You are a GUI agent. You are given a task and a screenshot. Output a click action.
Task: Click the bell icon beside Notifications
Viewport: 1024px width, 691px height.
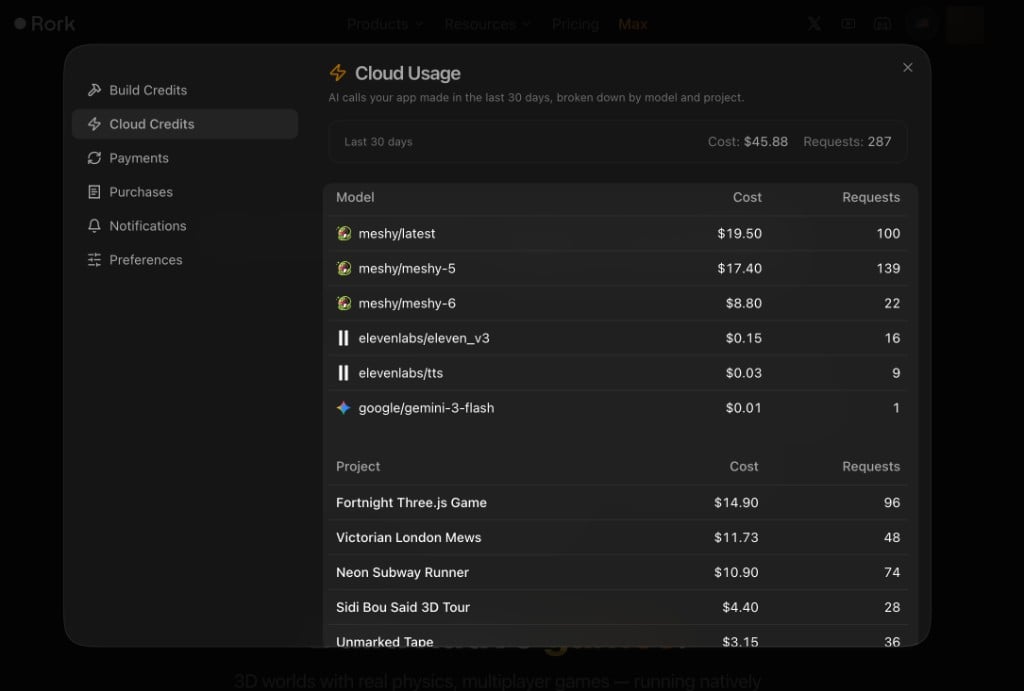pyautogui.click(x=95, y=226)
